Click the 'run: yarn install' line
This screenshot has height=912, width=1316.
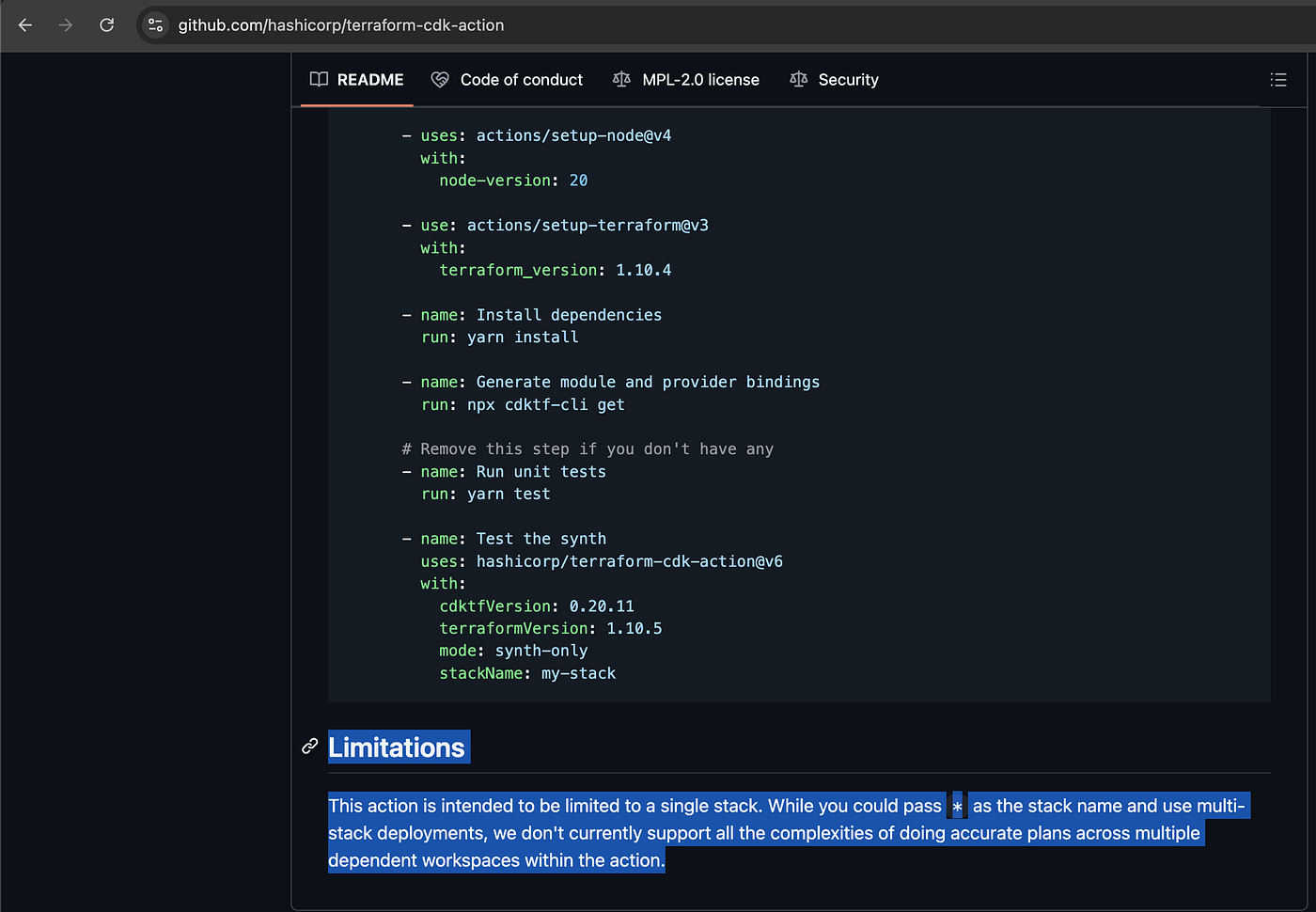499,338
